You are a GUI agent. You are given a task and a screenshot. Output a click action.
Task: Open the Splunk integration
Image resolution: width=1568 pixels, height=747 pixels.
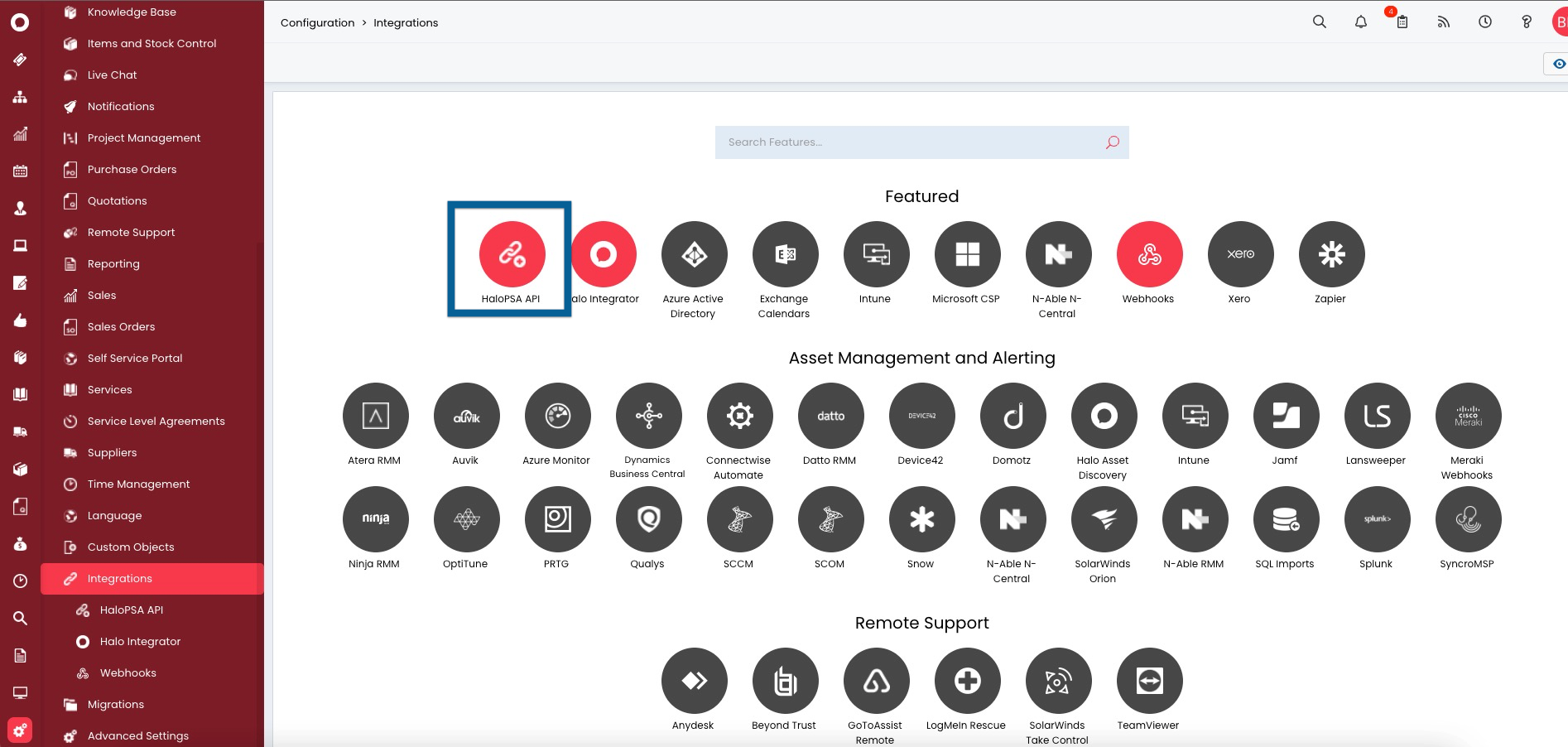(1377, 519)
